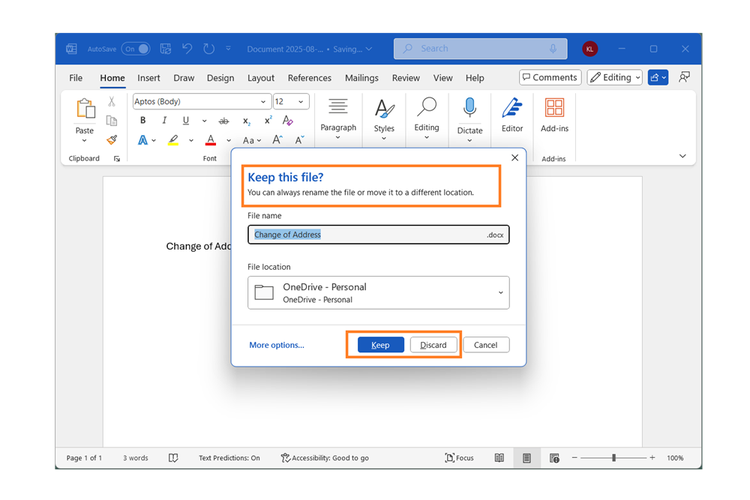Viewport: 750px width, 500px height.
Task: Click the Increase Font Size icon
Action: (277, 140)
